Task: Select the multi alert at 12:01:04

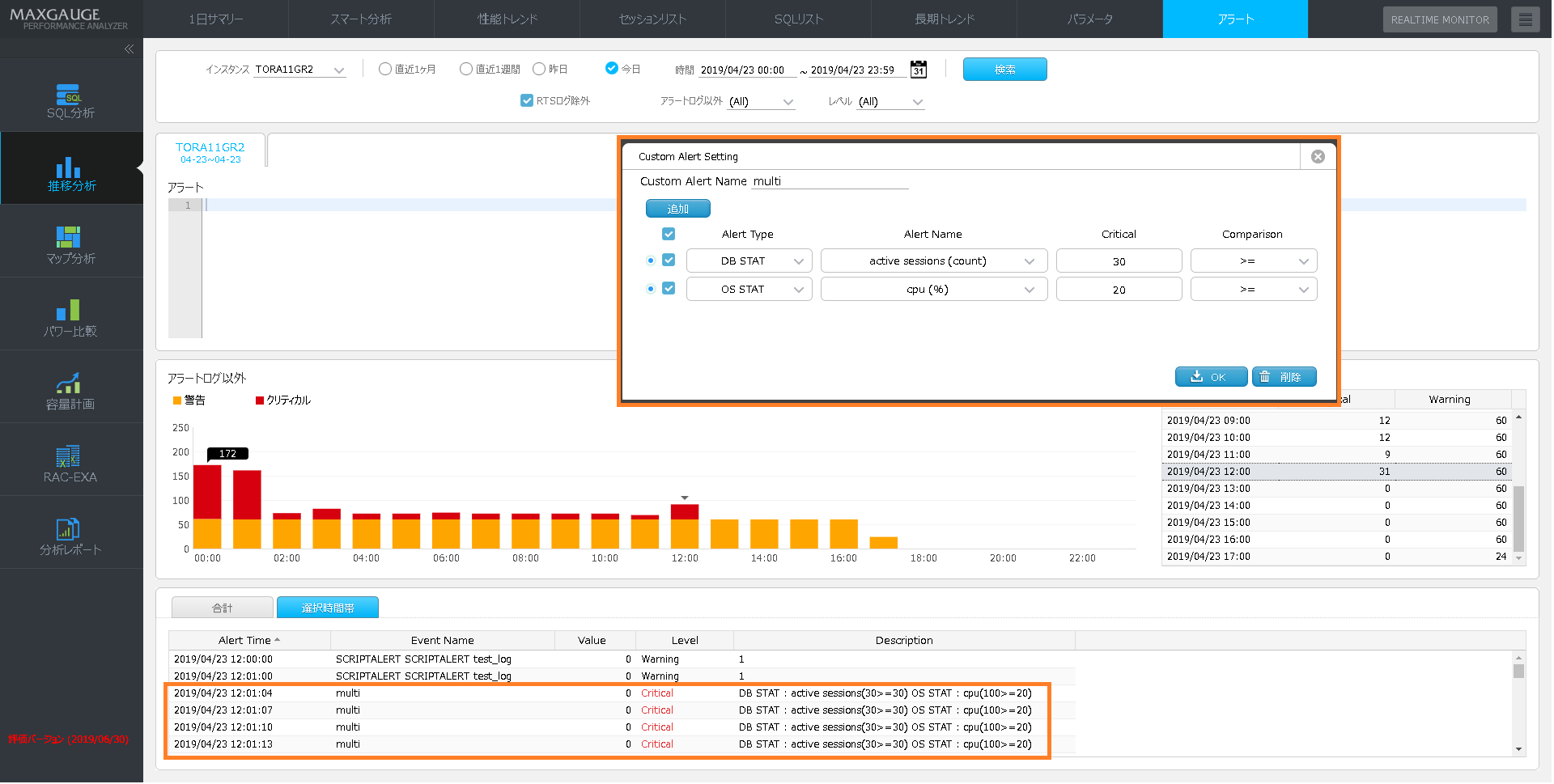Action: click(x=622, y=693)
